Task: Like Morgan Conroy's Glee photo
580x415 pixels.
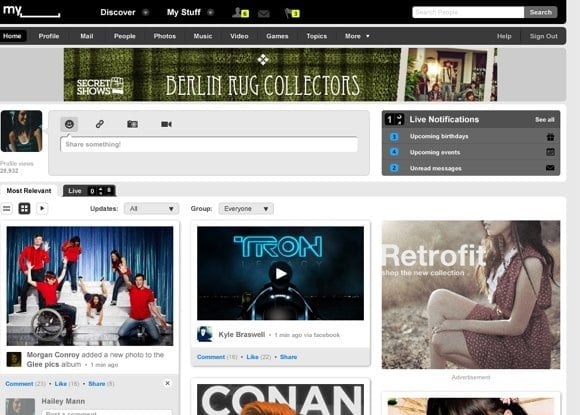Action: 61,384
